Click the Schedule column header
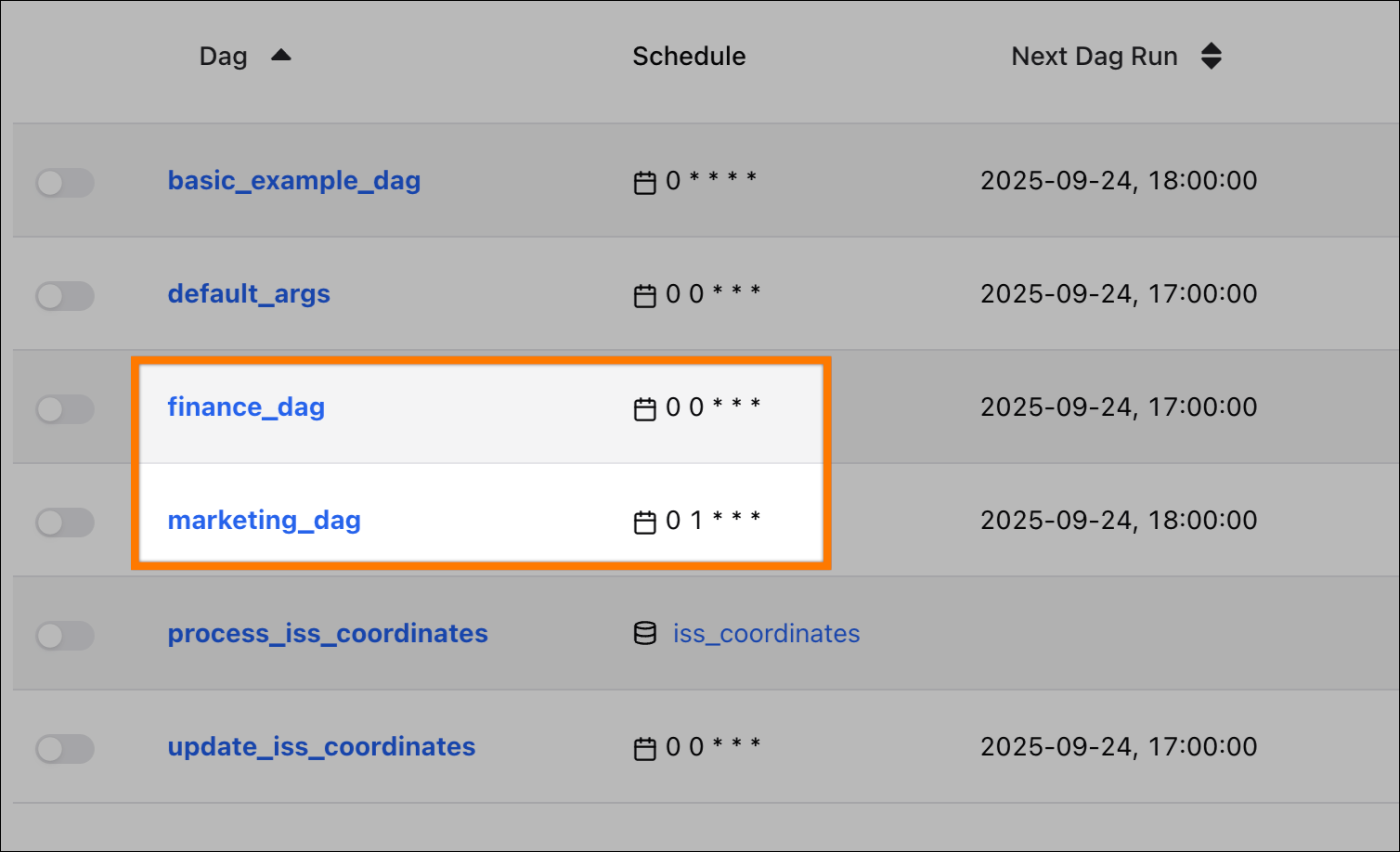 pos(689,56)
